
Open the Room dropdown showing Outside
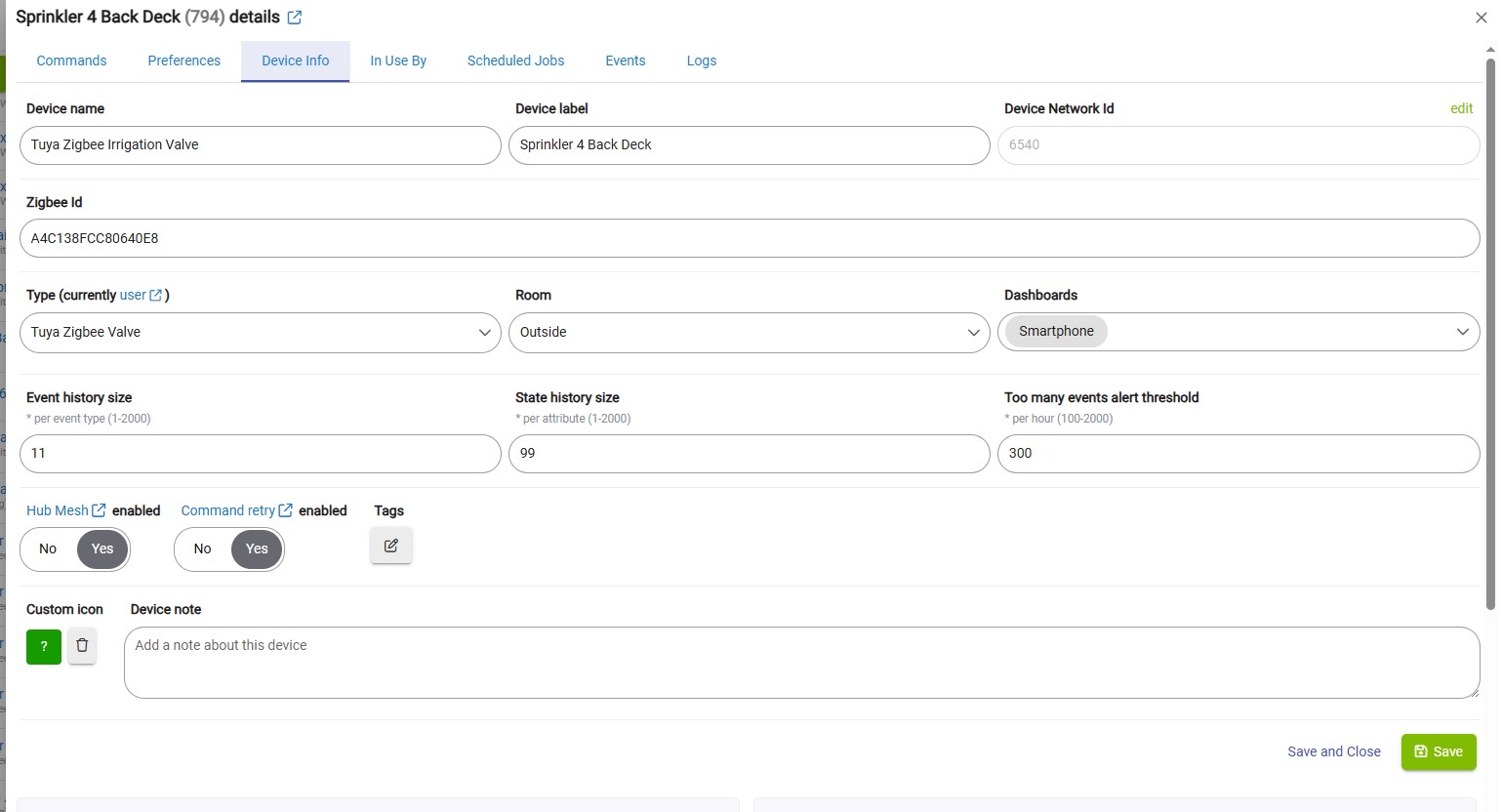coord(750,332)
